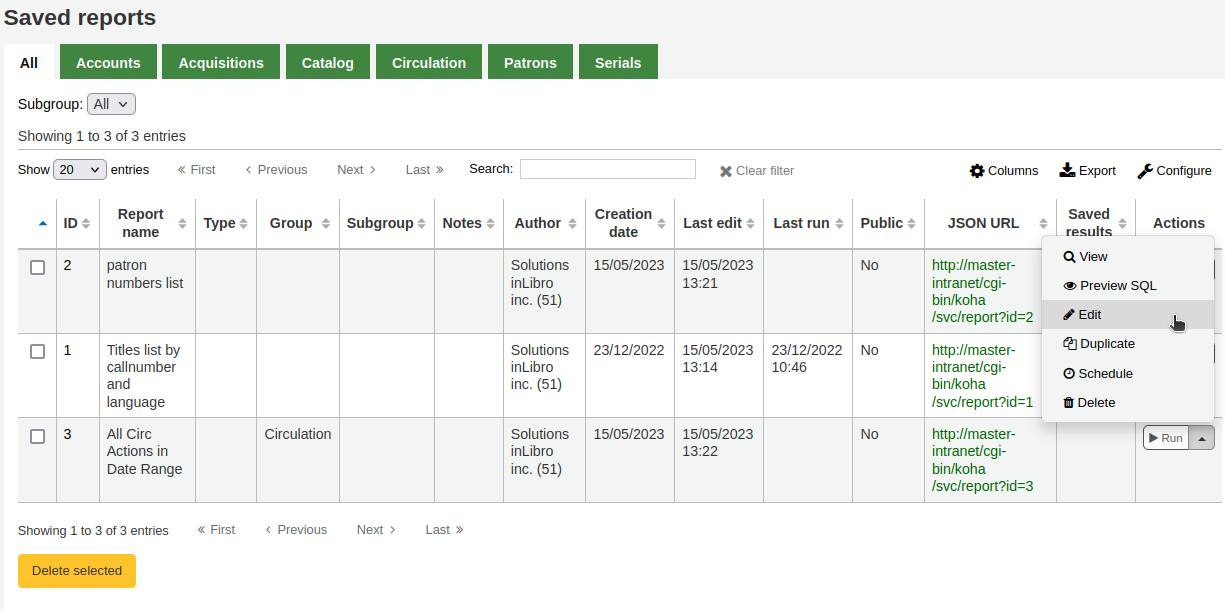1225x611 pixels.
Task: Click into the Search input field
Action: point(607,169)
